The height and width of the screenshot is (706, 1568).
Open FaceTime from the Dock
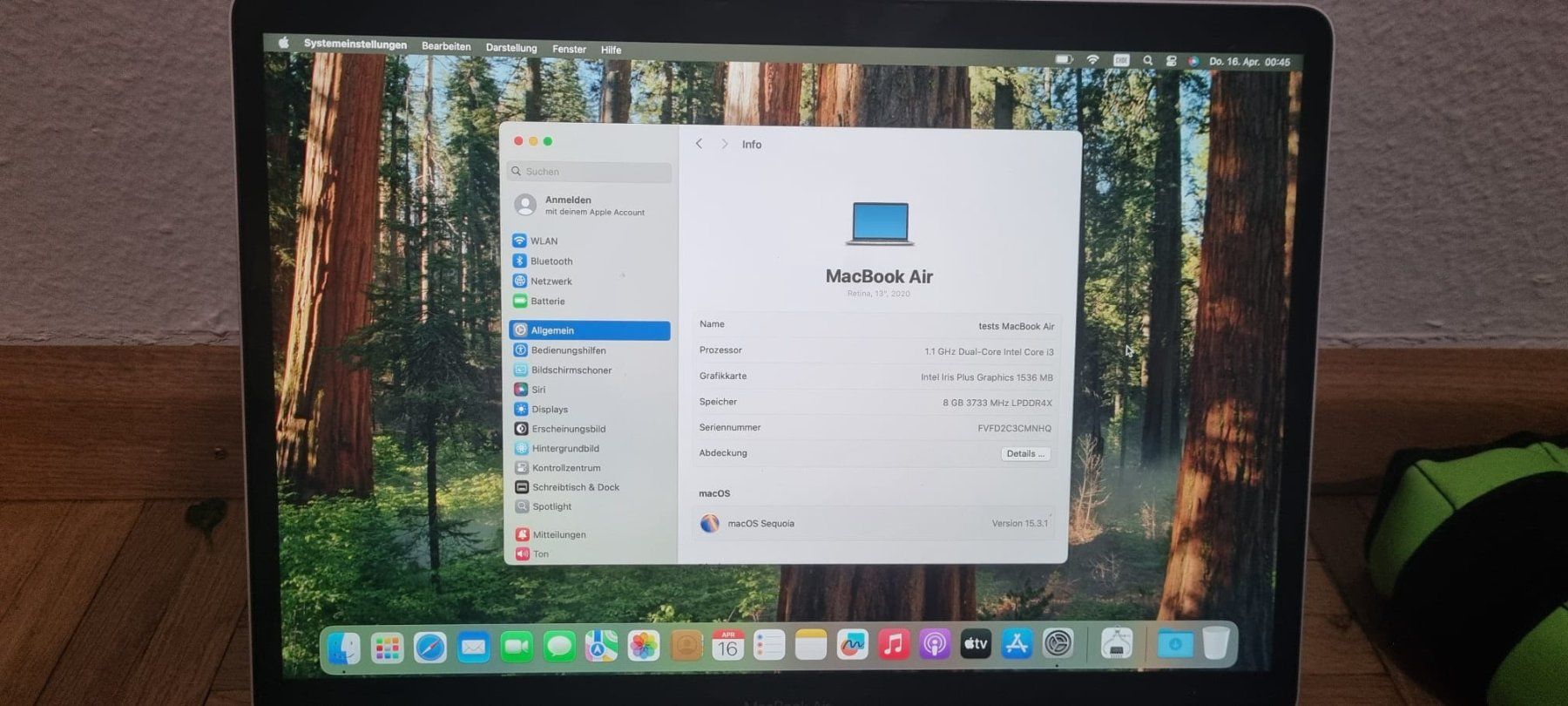517,647
